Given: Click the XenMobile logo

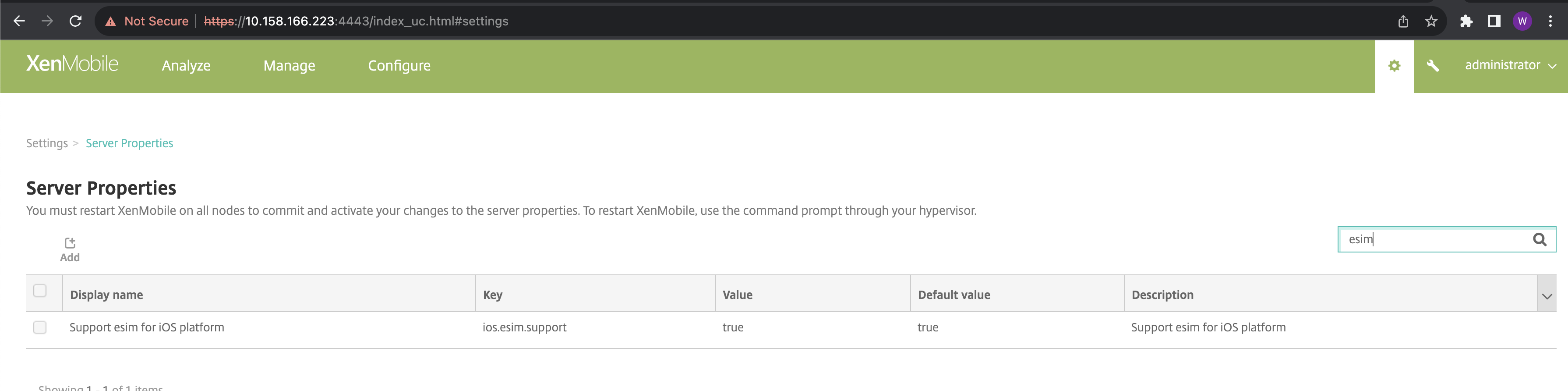Looking at the screenshot, I should [x=72, y=64].
